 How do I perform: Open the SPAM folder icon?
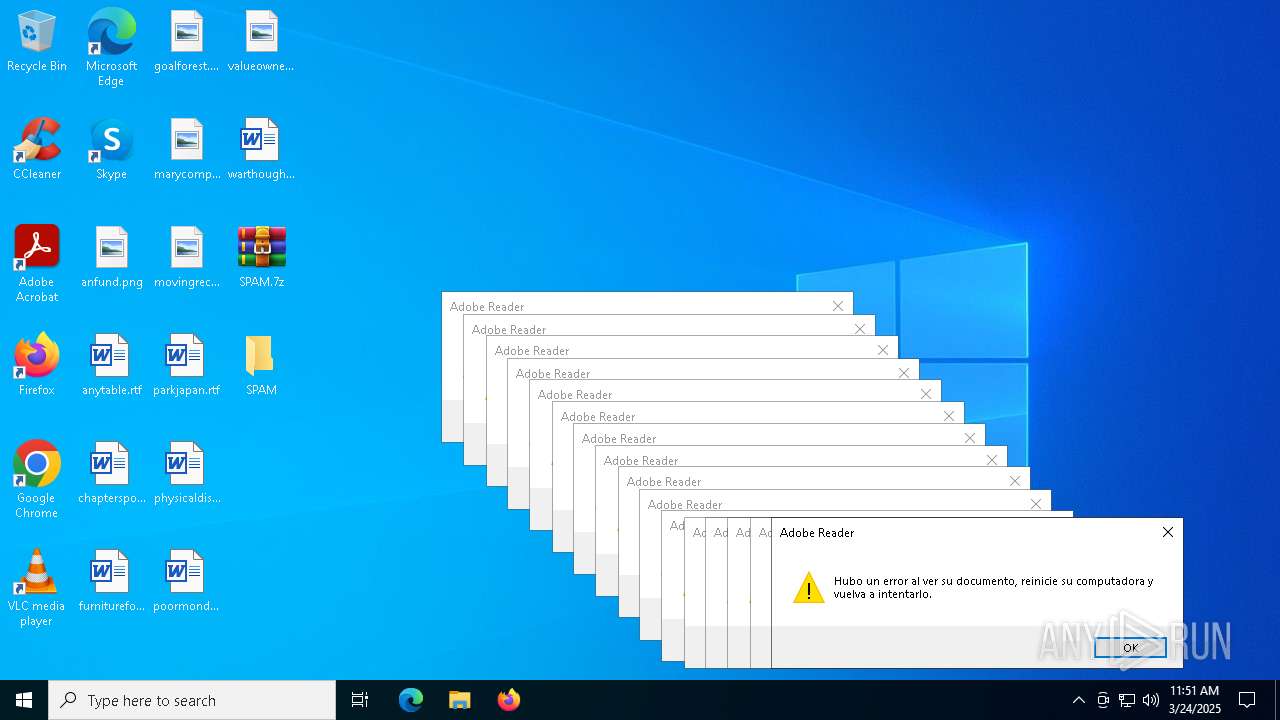click(261, 366)
